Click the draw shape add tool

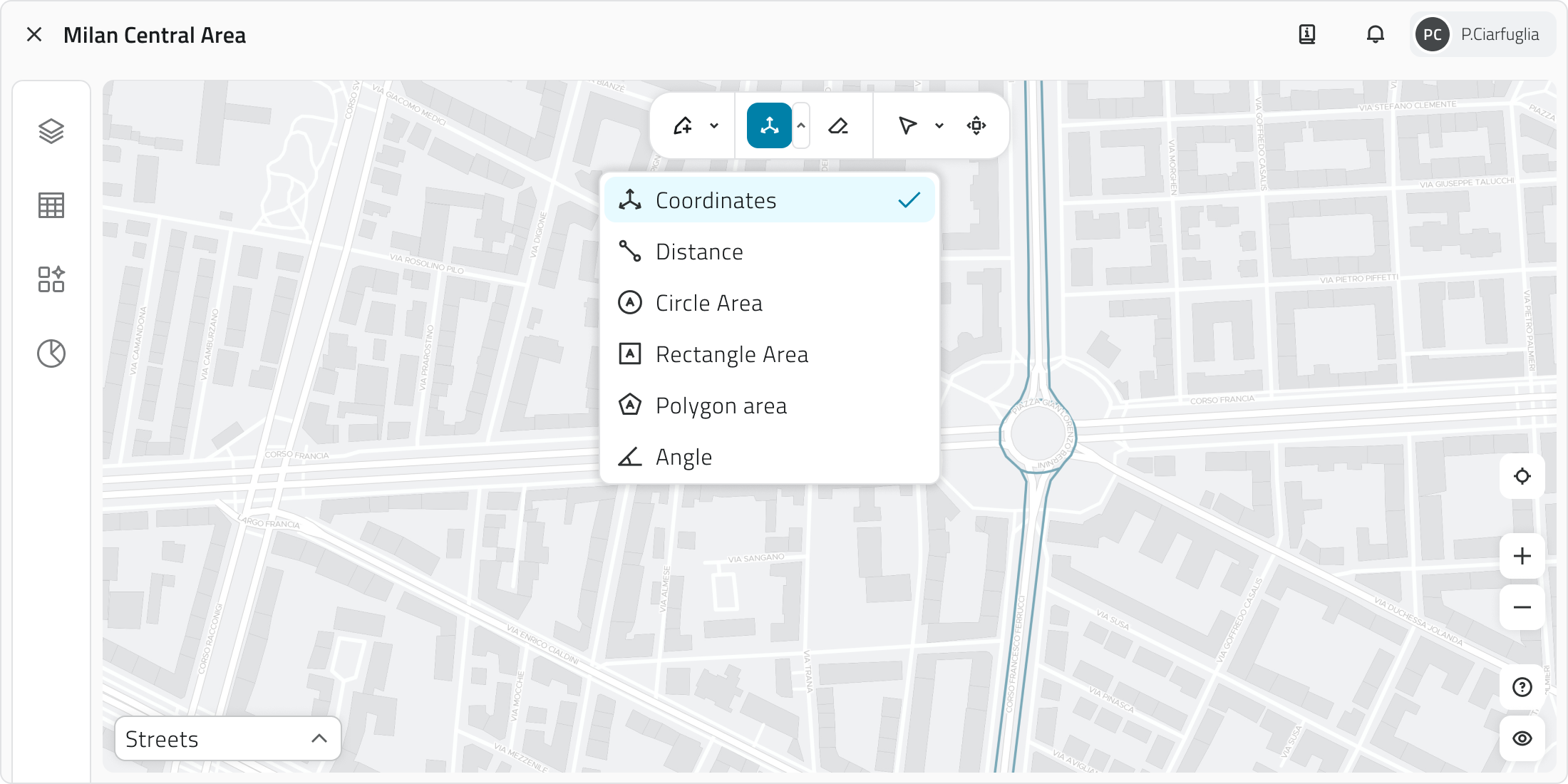point(683,126)
